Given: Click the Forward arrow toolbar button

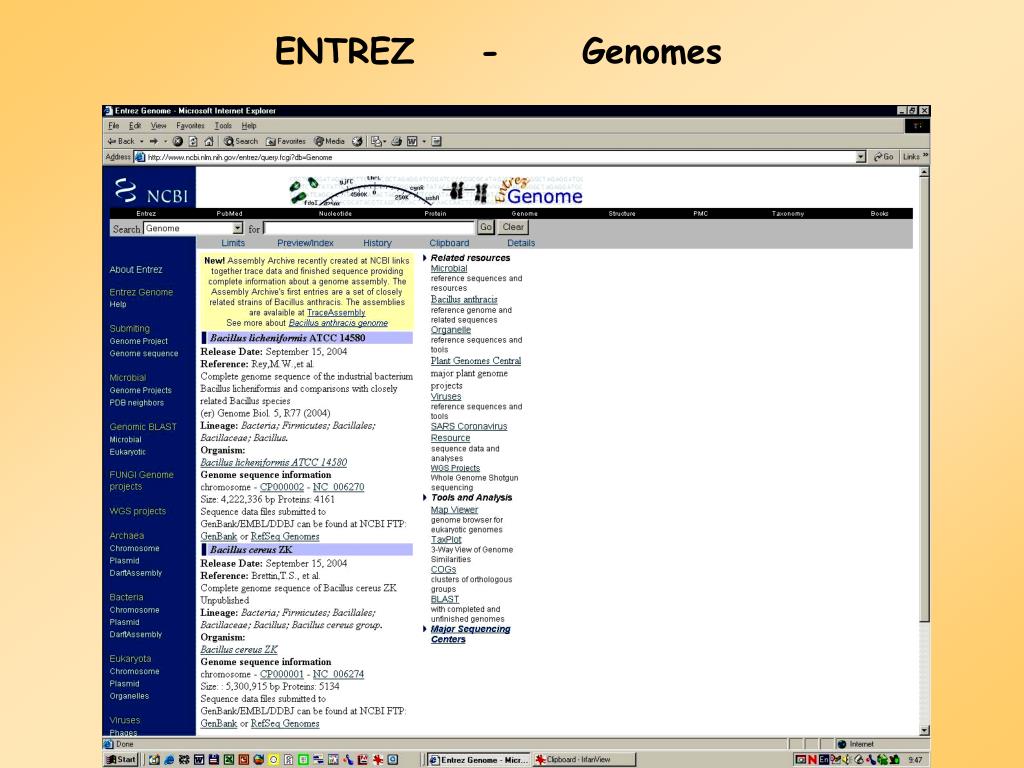Looking at the screenshot, I should coord(153,141).
